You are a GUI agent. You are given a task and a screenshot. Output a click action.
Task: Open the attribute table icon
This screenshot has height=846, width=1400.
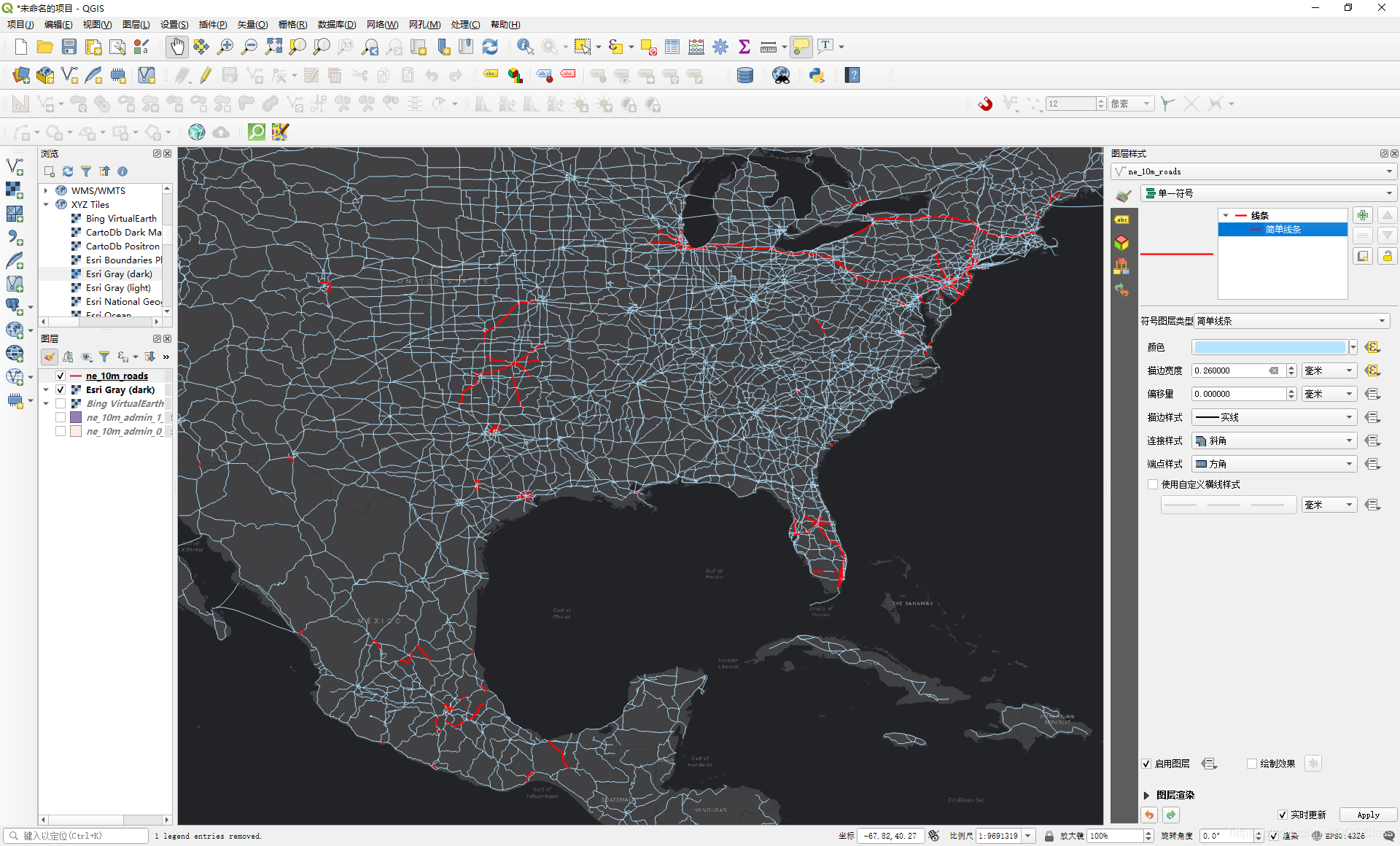pos(672,47)
